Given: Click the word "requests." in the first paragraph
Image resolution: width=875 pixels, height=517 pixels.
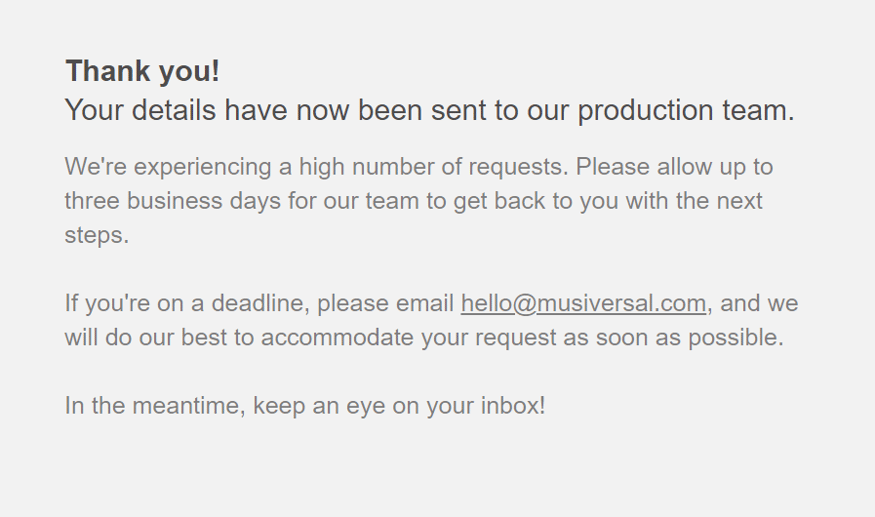Looking at the screenshot, I should (519, 166).
